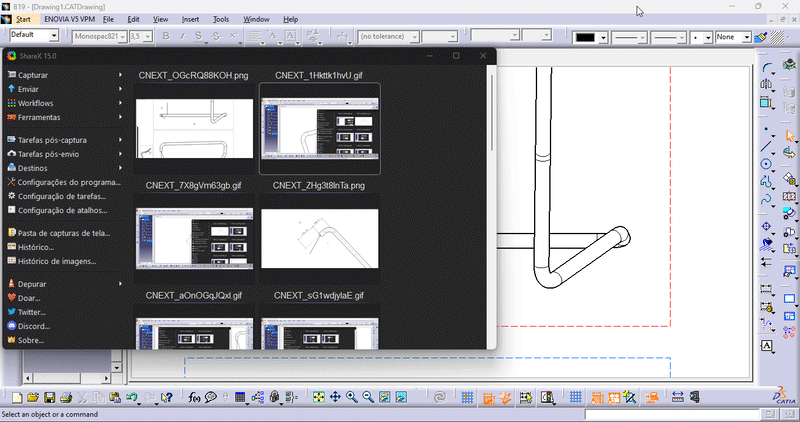Toggle Italic text formatting
This screenshot has width=800, height=422.
pyautogui.click(x=182, y=36)
